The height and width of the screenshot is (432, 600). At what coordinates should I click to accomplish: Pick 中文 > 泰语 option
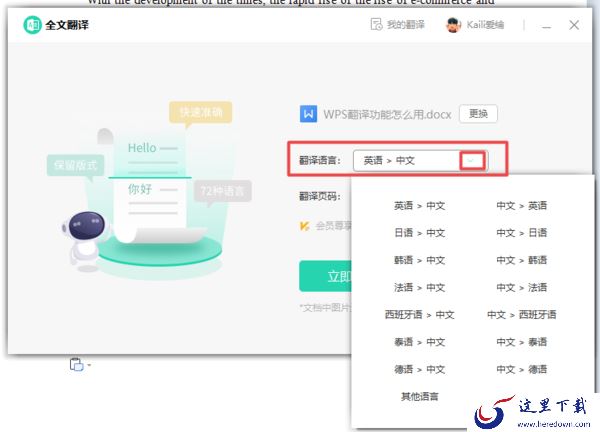[522, 342]
